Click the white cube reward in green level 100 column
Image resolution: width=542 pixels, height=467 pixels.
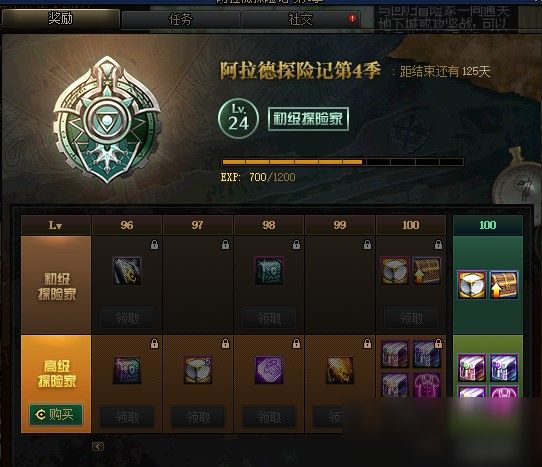471,285
